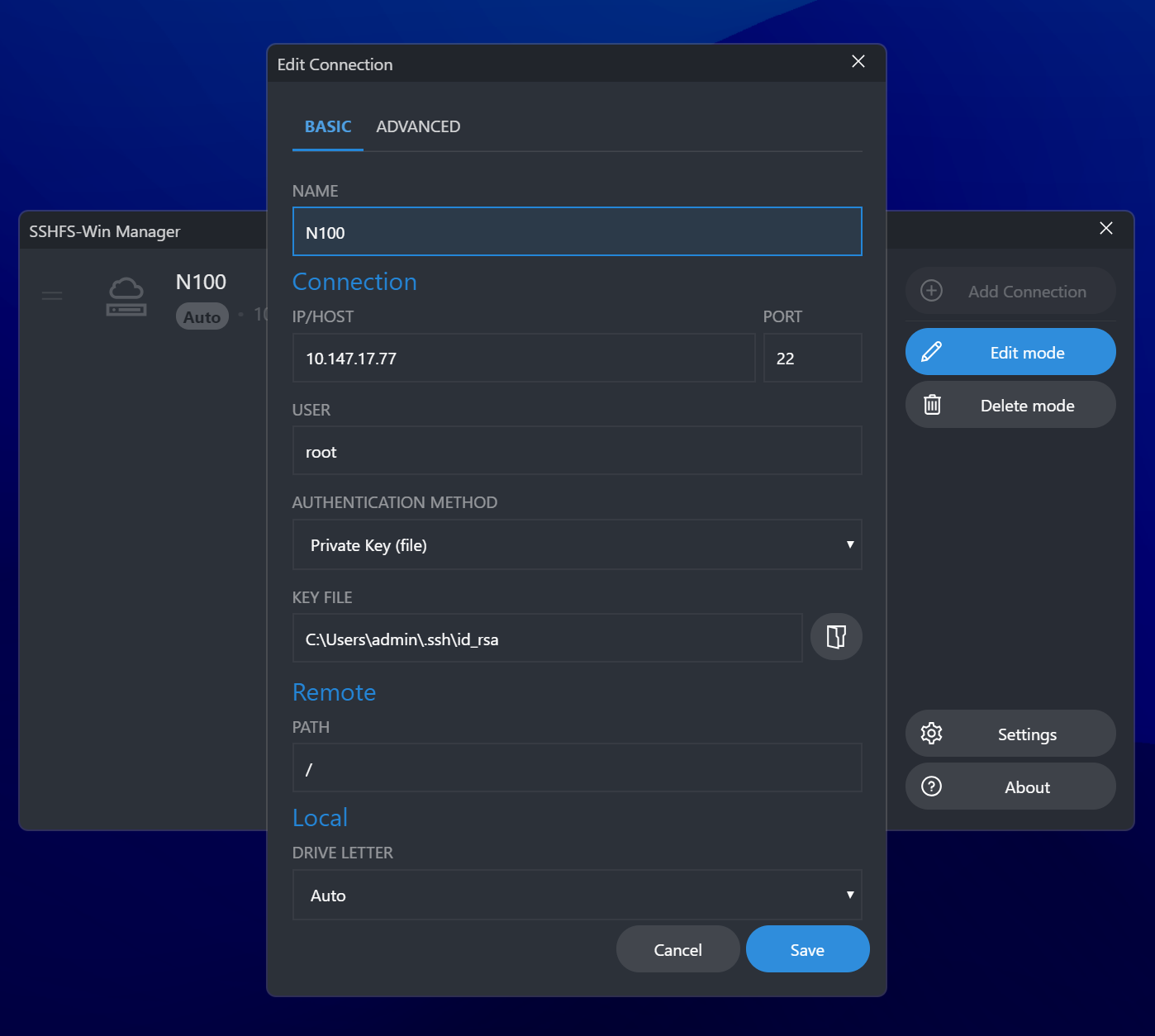This screenshot has height=1036, width=1155.
Task: Click the question mark About icon
Action: [932, 787]
